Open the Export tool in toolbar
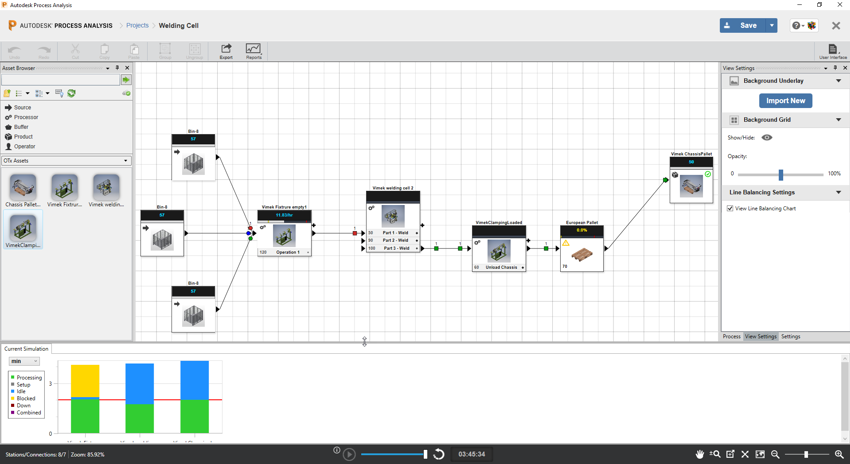Image resolution: width=850 pixels, height=464 pixels. tap(226, 51)
